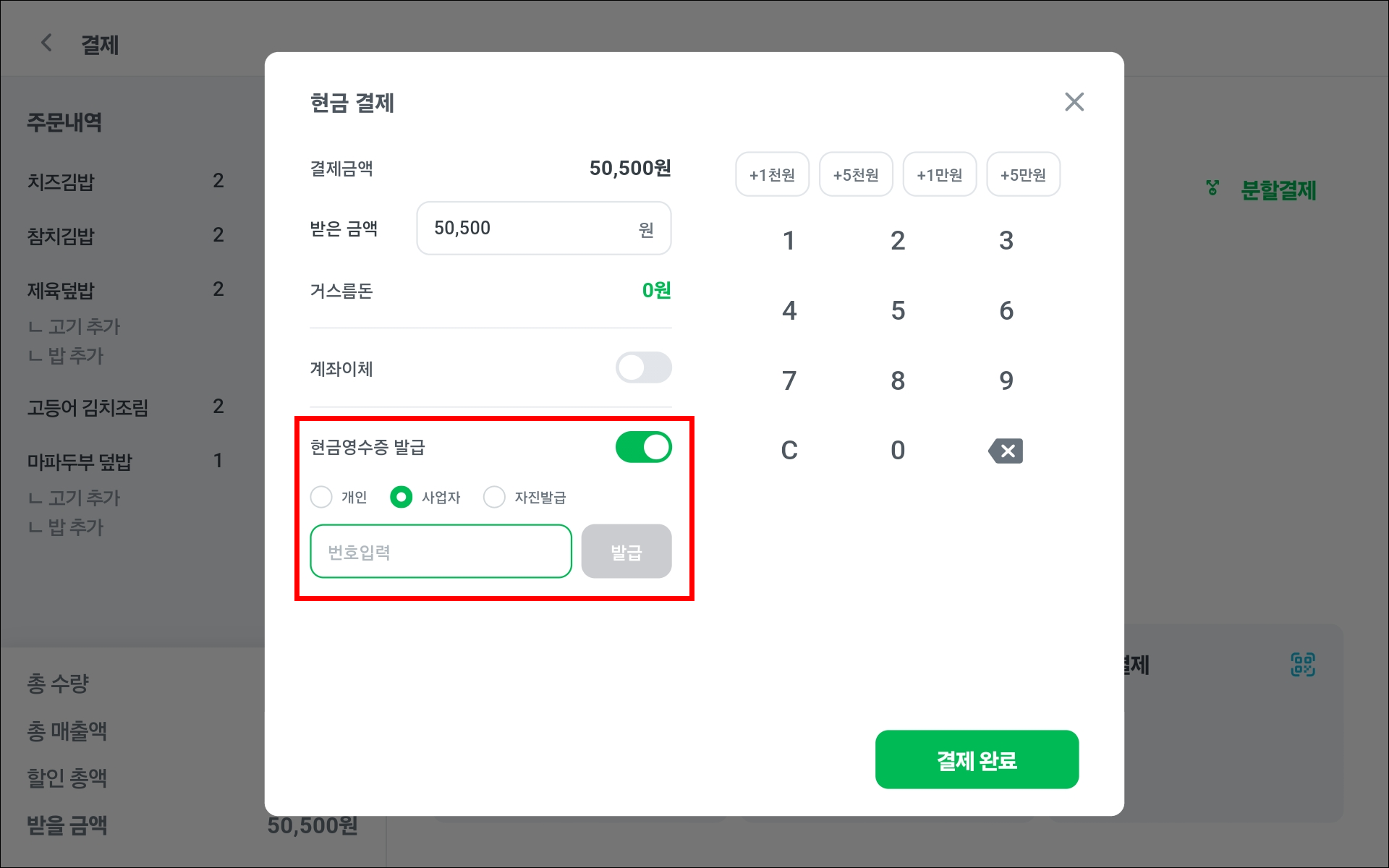Tap digit 5 on the keypad

(898, 310)
